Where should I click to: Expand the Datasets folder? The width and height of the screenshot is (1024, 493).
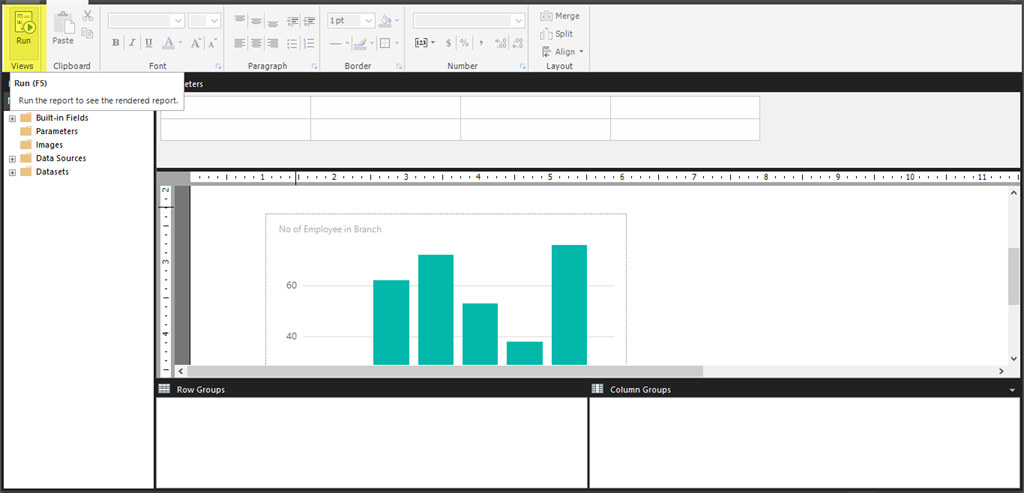[x=12, y=172]
